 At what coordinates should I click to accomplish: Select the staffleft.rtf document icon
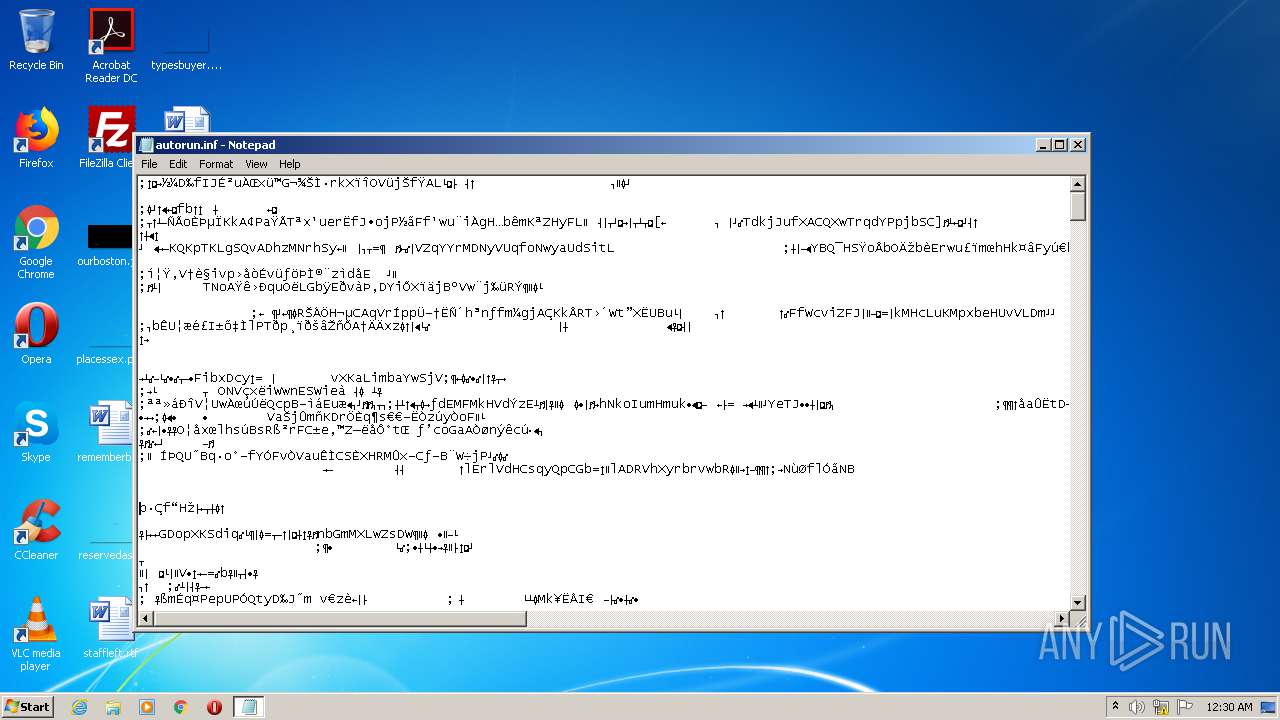(x=108, y=628)
